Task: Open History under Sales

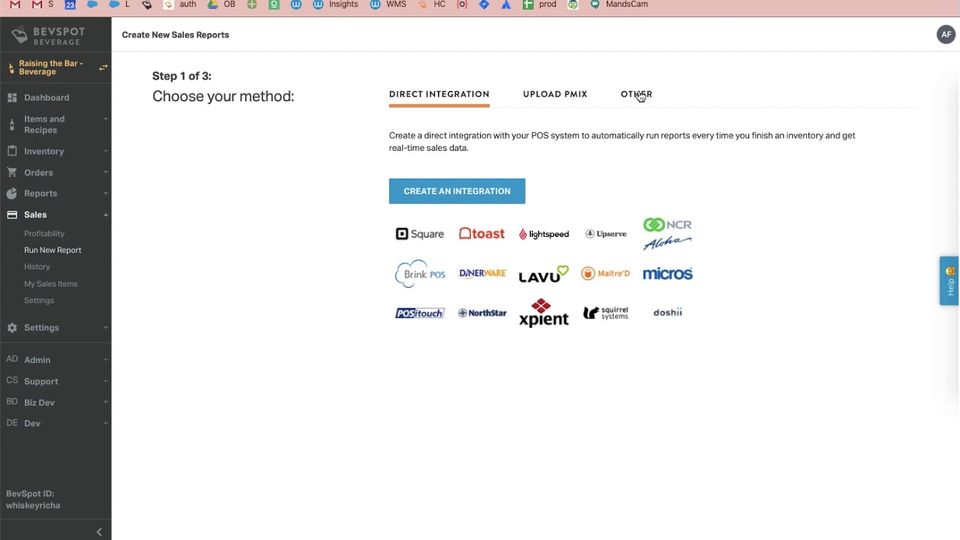Action: pos(37,266)
